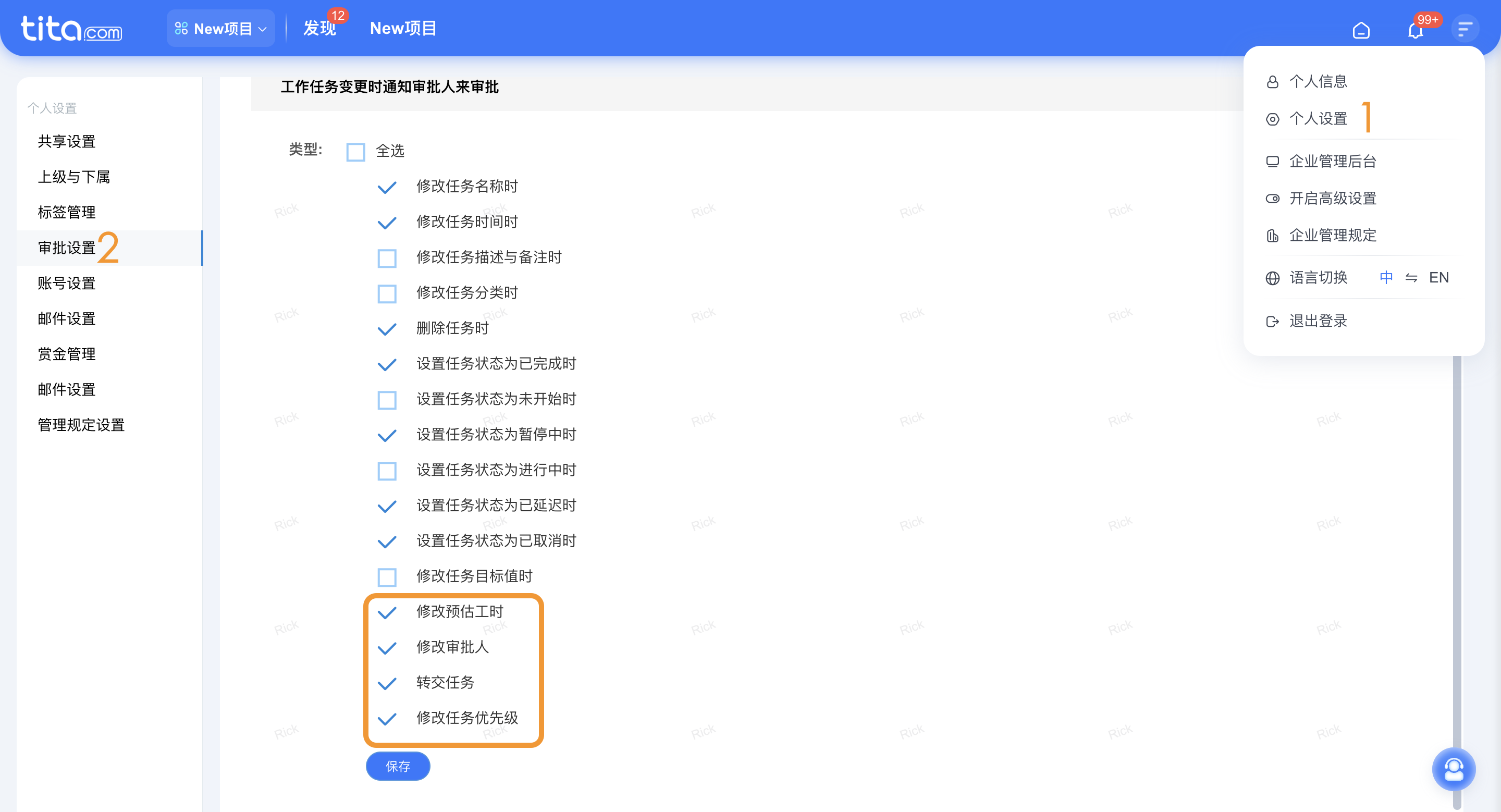Open the customer support chat bubble

pyautogui.click(x=1453, y=769)
